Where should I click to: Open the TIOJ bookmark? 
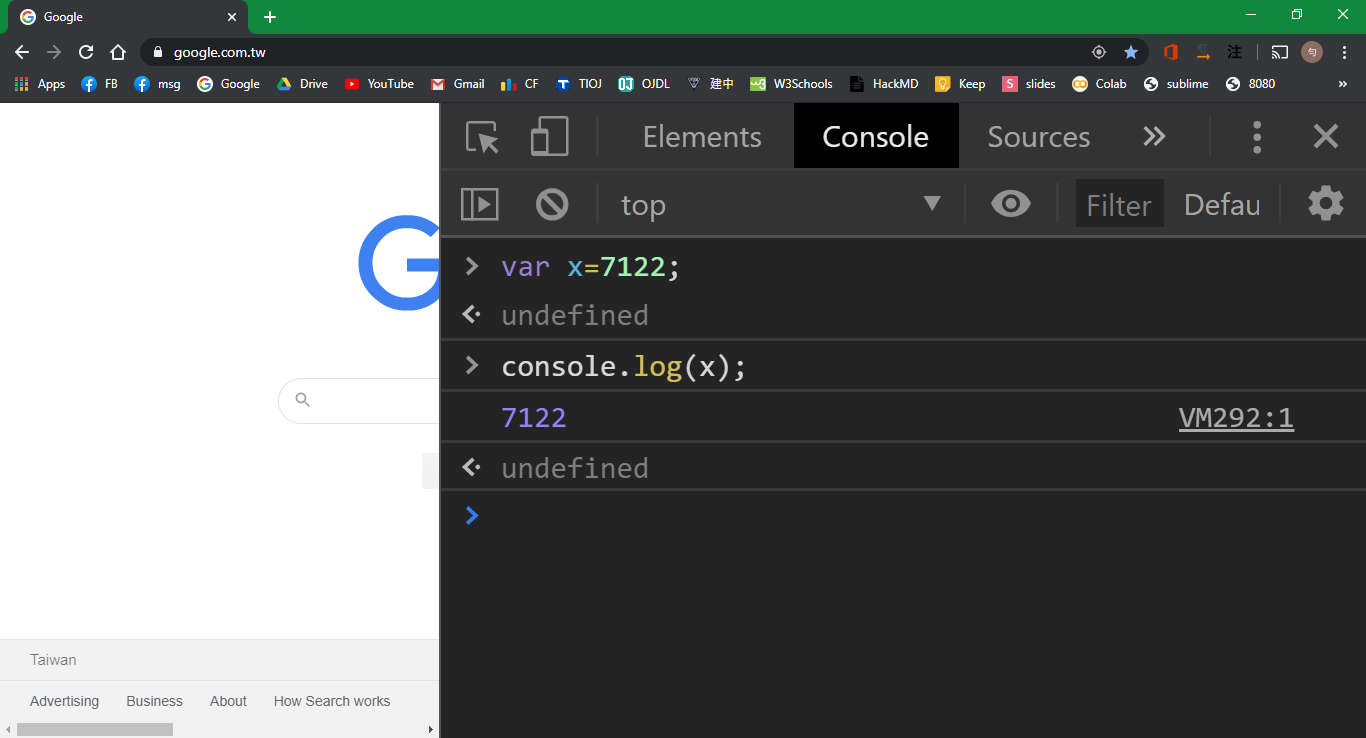[579, 84]
